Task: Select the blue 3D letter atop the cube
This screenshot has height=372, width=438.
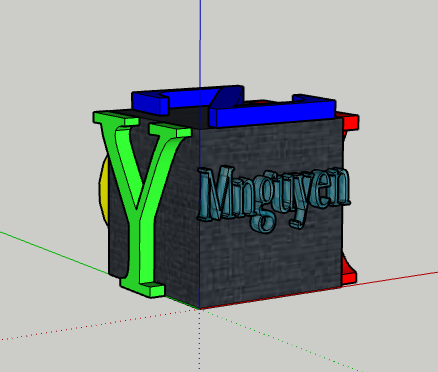Action: 233,107
